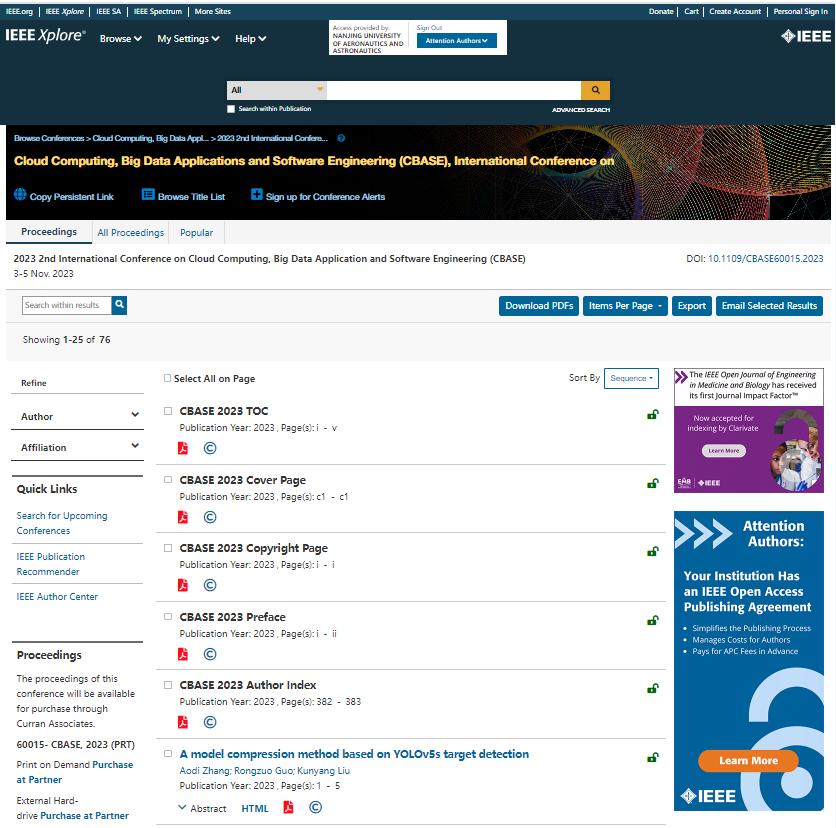View copyright info for YOLOv5s compression paper
836x828 pixels.
pos(316,807)
